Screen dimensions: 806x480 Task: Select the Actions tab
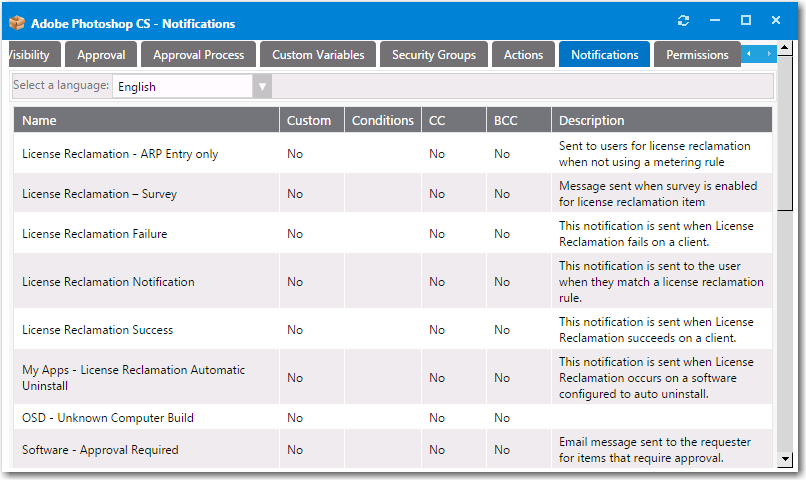pos(523,55)
